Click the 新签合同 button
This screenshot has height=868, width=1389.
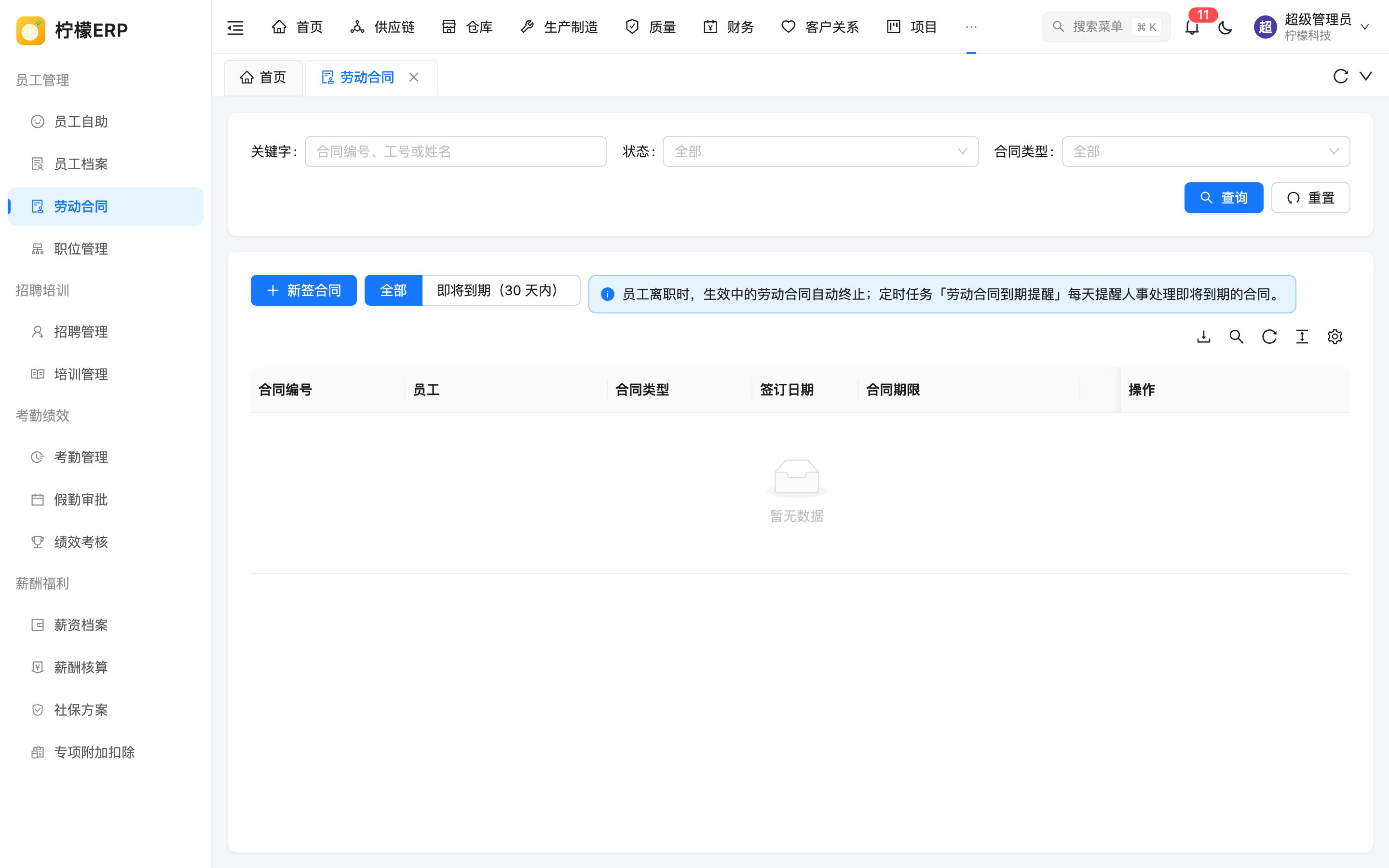[304, 290]
